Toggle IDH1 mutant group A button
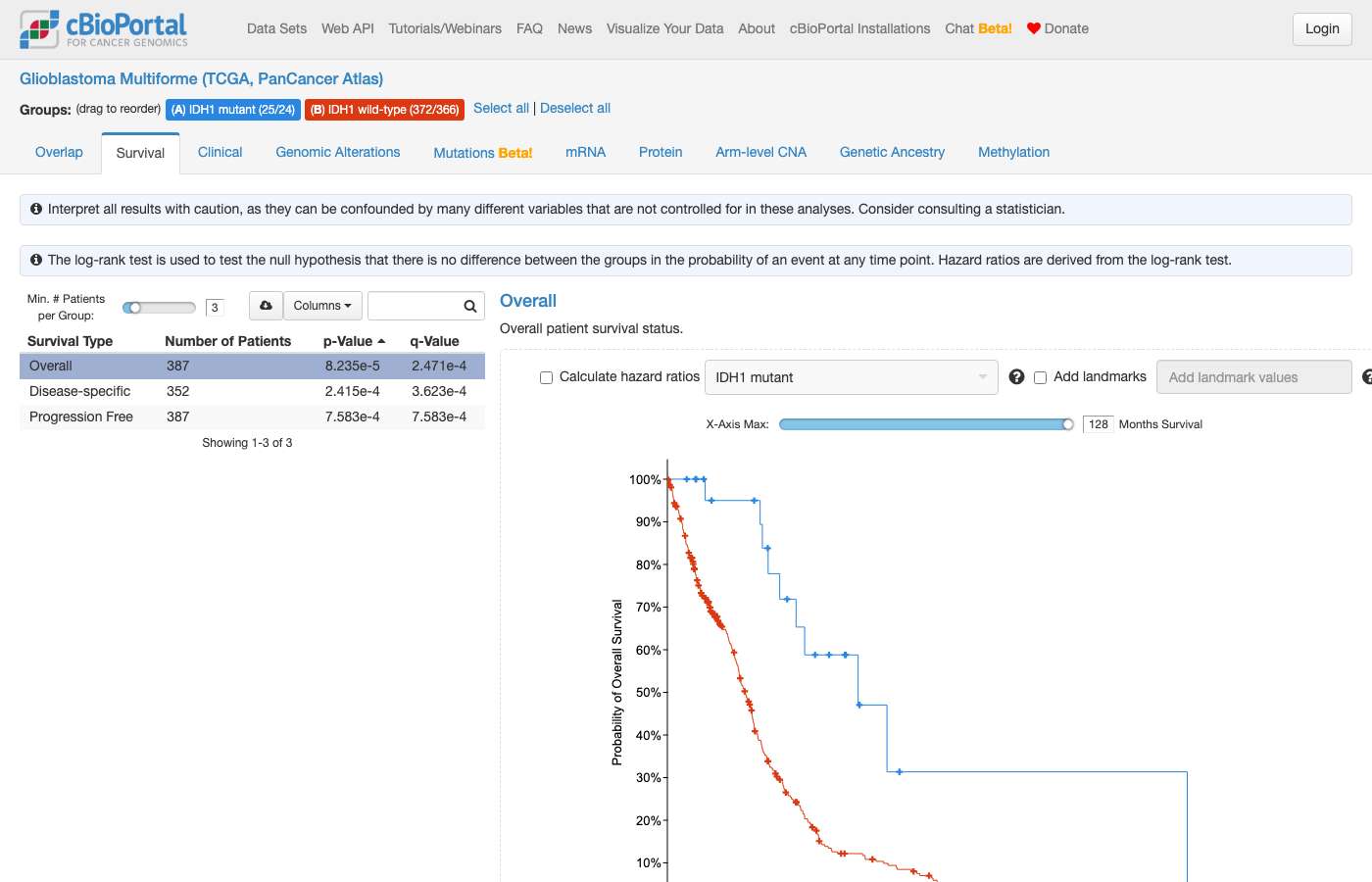This screenshot has width=1372, height=882. [x=233, y=110]
